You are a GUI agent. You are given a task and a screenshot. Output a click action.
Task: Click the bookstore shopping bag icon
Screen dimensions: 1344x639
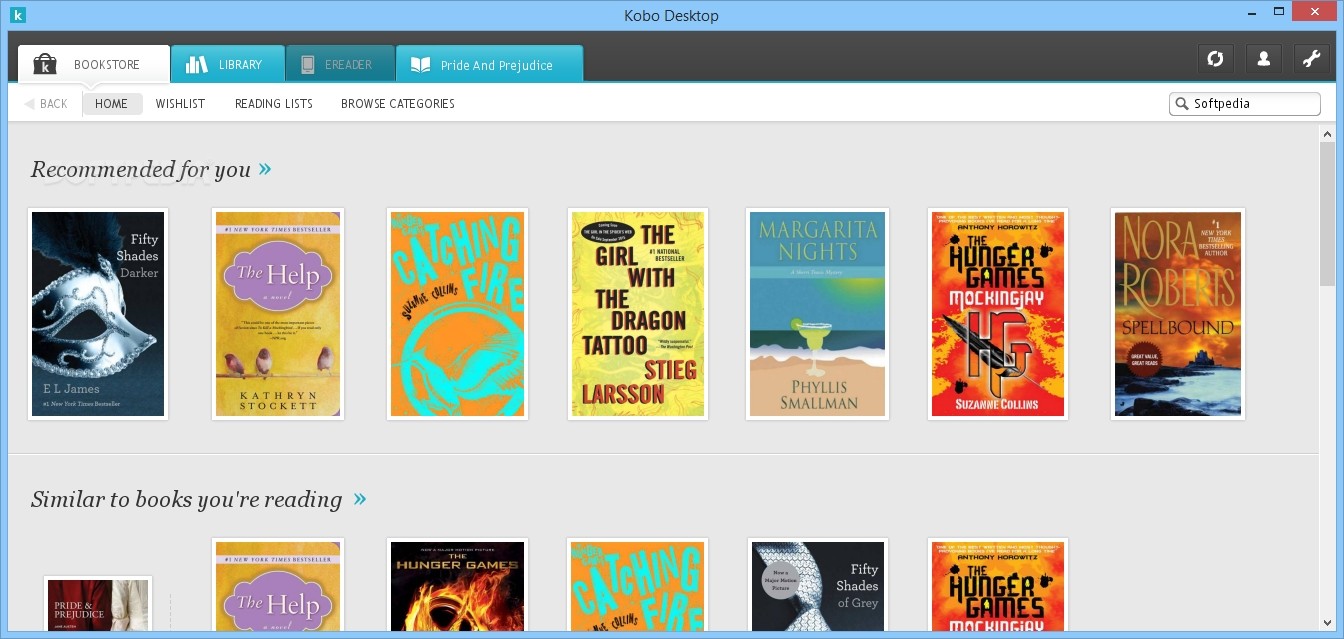(x=45, y=64)
